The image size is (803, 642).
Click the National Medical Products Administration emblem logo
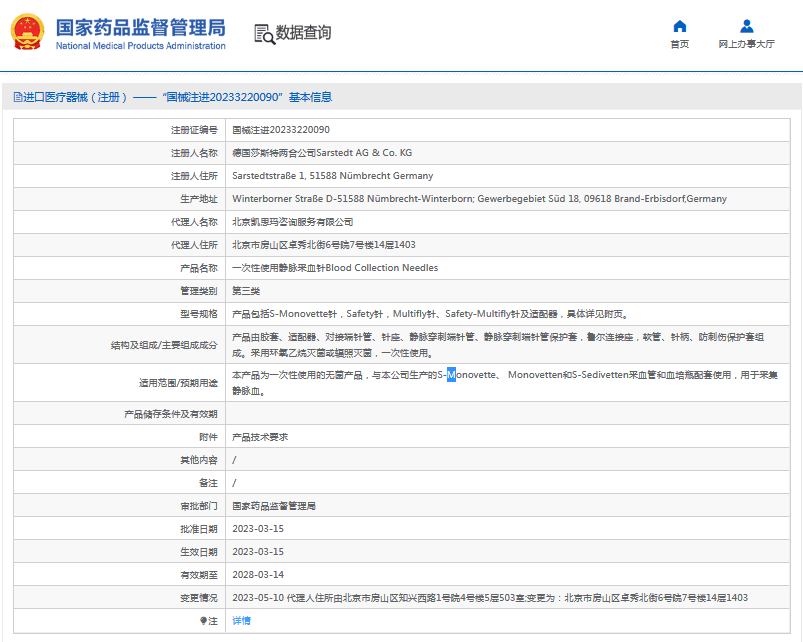click(x=27, y=31)
